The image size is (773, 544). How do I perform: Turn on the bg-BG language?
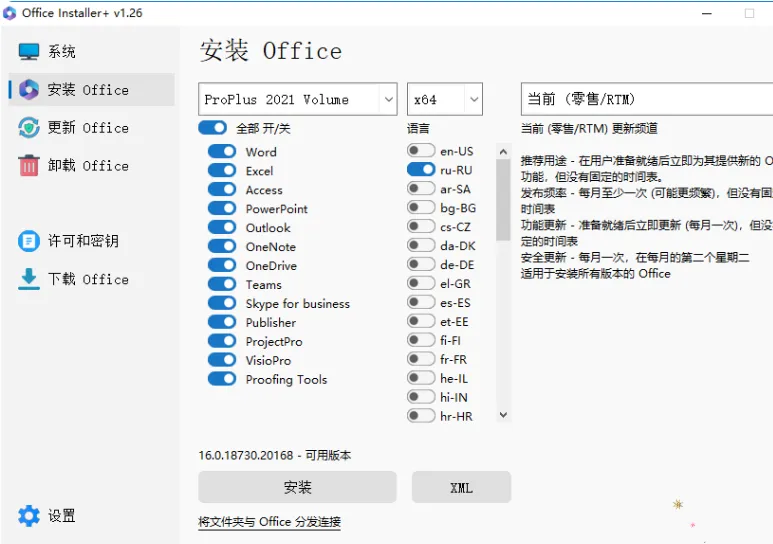click(x=421, y=207)
